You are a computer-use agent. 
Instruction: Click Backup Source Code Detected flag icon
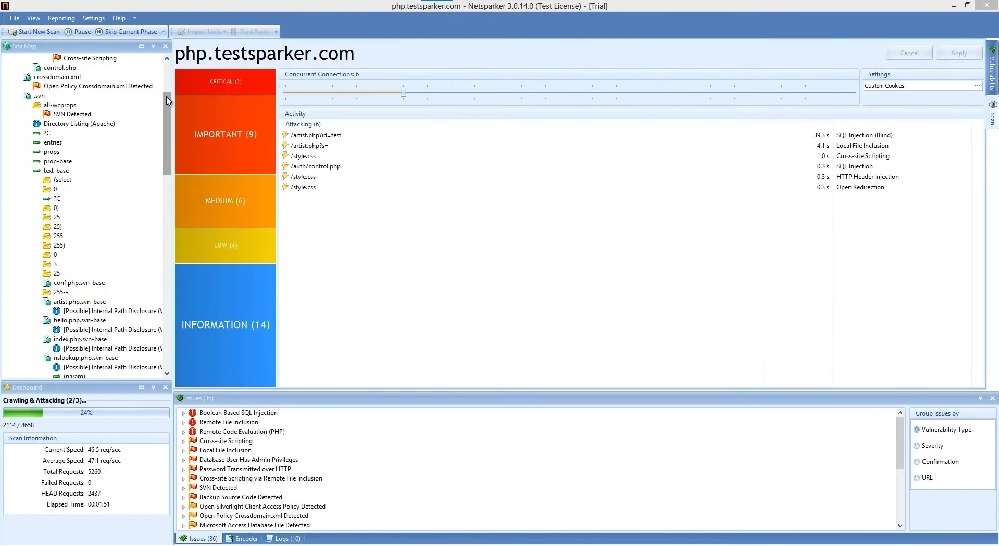point(193,497)
